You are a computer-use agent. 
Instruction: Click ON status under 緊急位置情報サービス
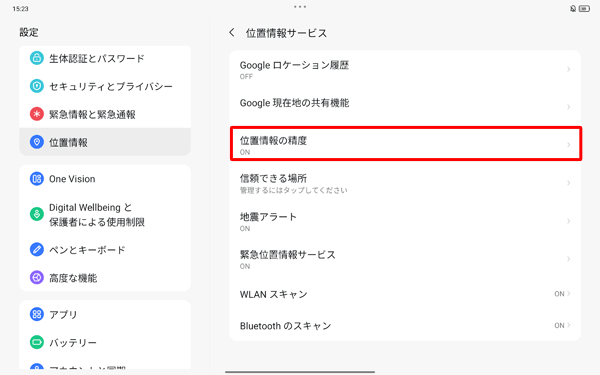(x=245, y=266)
